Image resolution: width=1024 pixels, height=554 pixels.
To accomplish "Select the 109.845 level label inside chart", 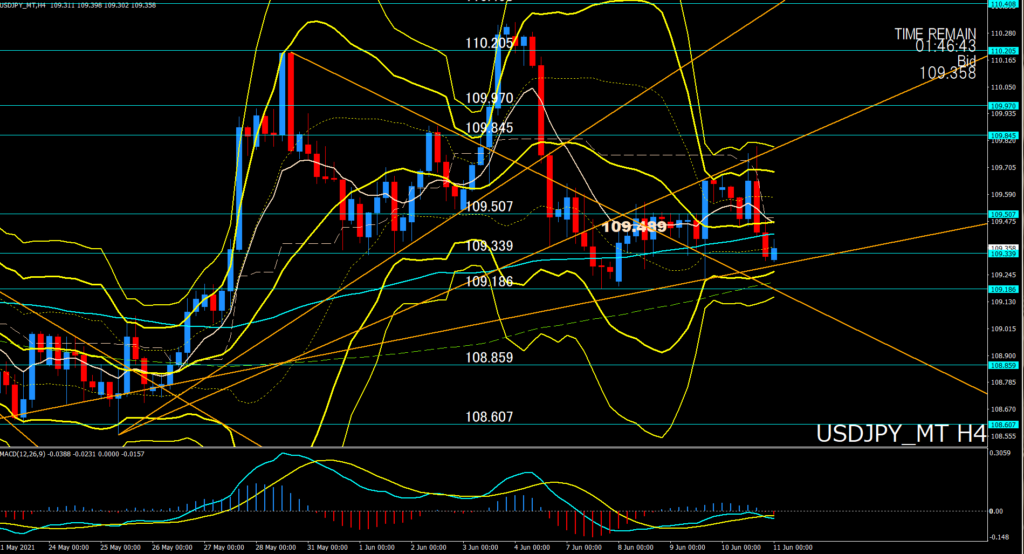I will pos(489,128).
